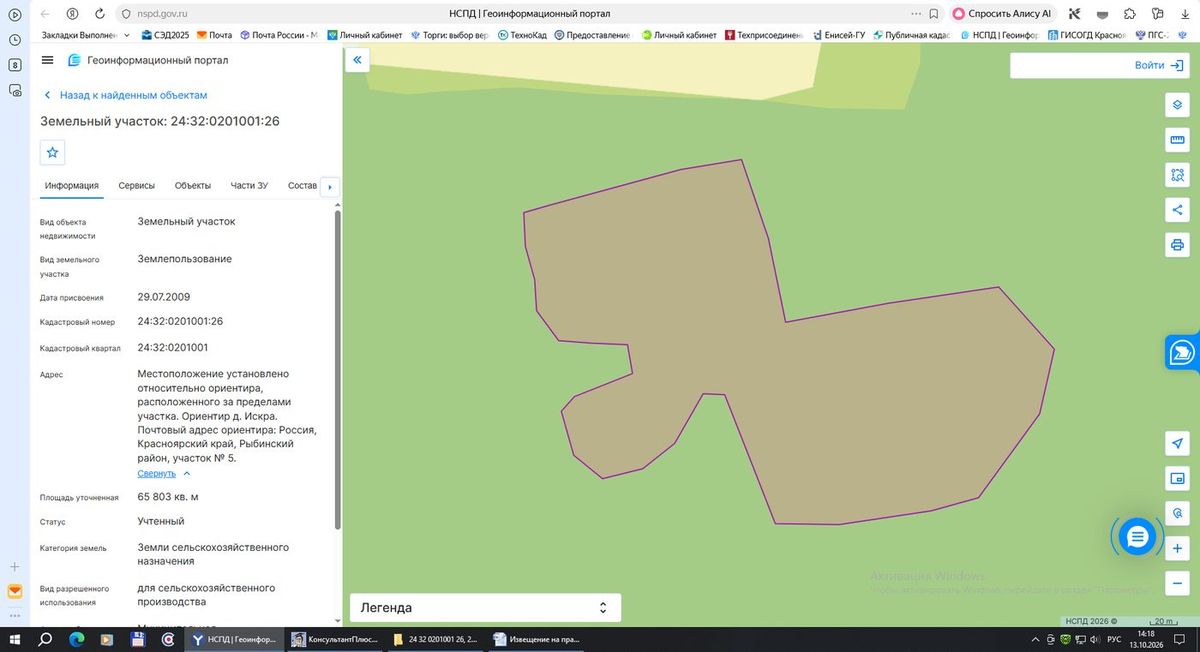
Task: Open the СЭД2025 bookmark
Action: click(166, 35)
